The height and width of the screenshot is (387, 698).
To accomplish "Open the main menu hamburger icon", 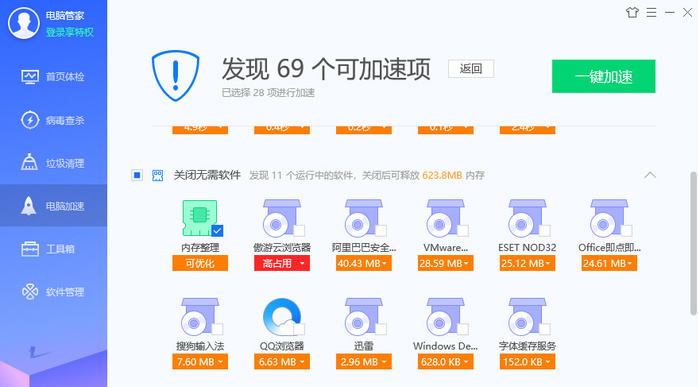I will (651, 12).
